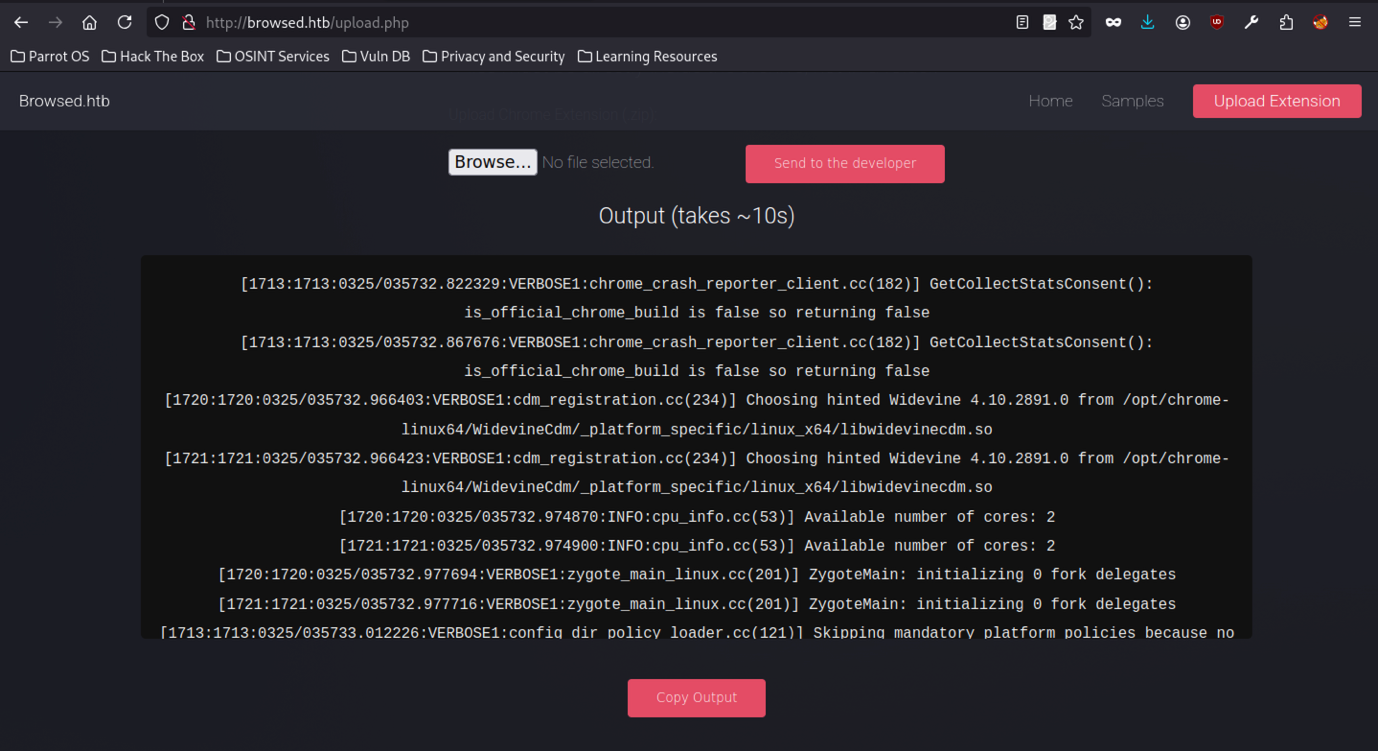Open the Vuln DB bookmarks folder
The height and width of the screenshot is (751, 1378).
(376, 57)
